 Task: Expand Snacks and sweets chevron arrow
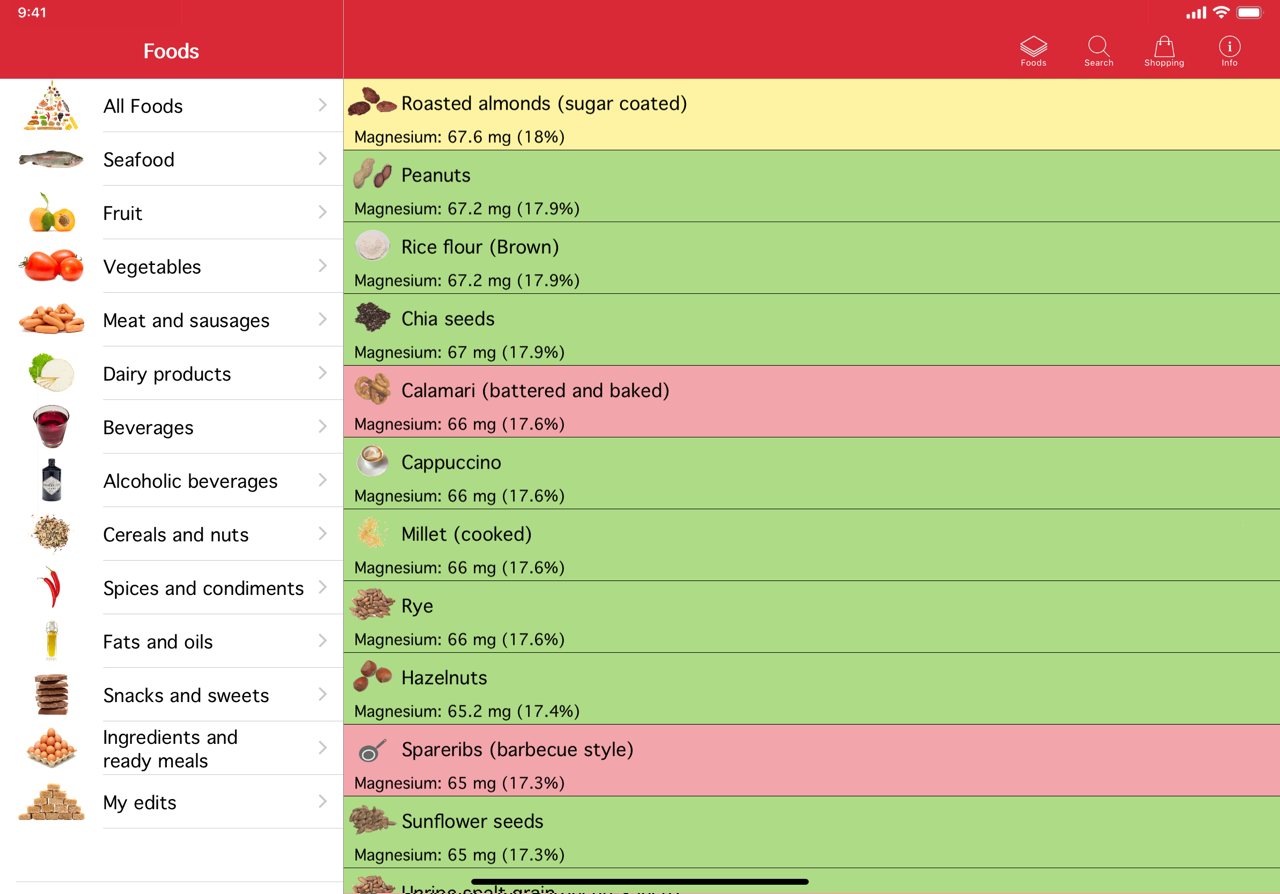pos(322,694)
